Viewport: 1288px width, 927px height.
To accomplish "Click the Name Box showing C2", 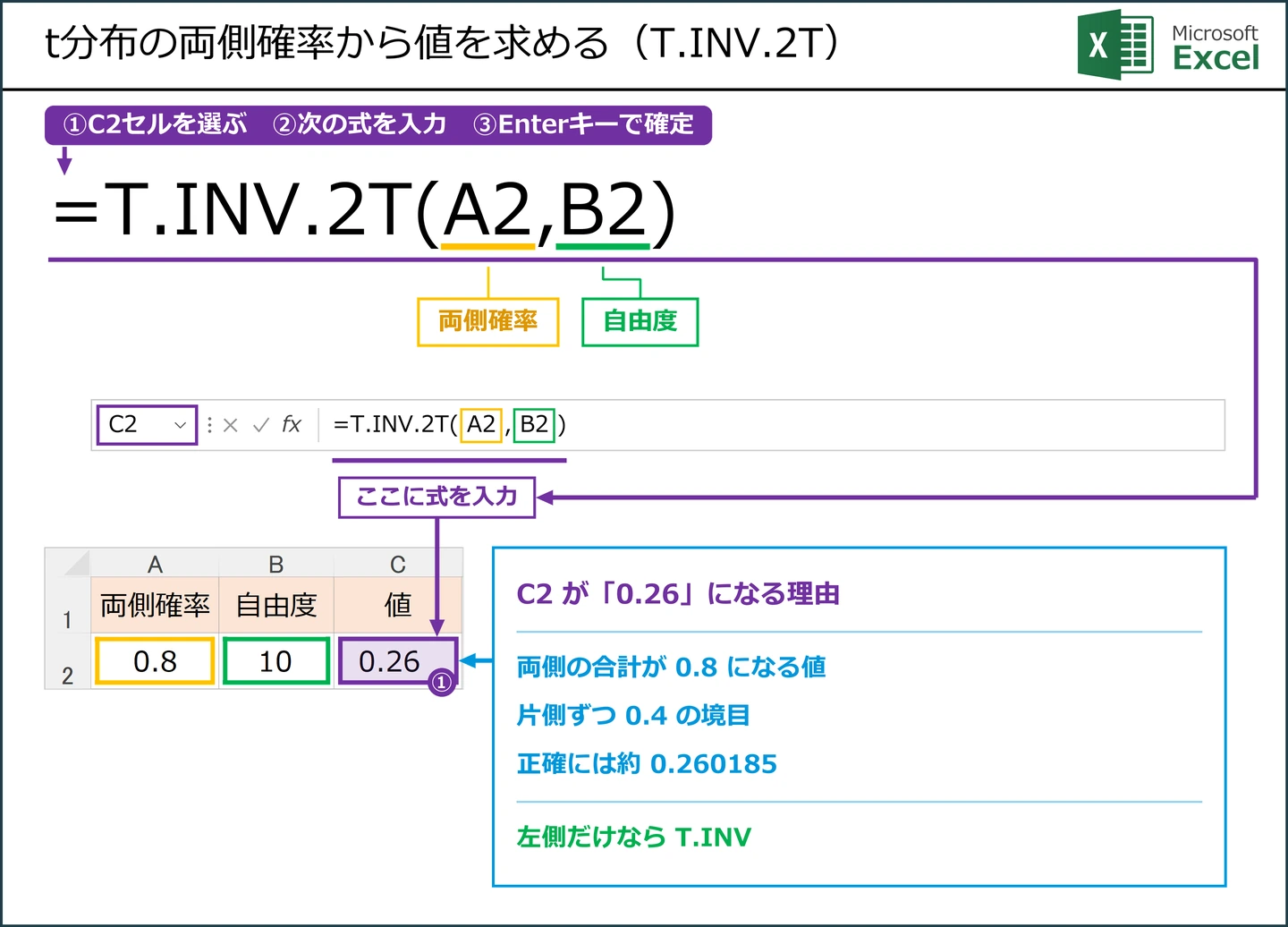I will (x=147, y=424).
